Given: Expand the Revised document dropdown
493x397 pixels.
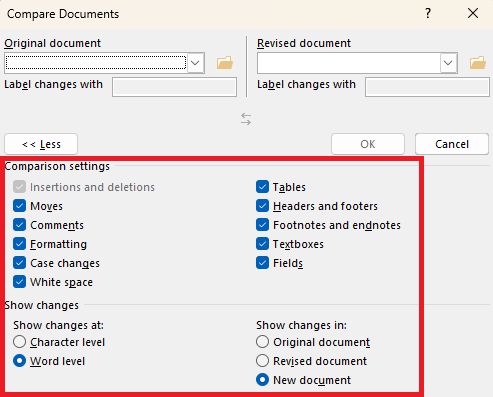Looking at the screenshot, I should pos(448,63).
